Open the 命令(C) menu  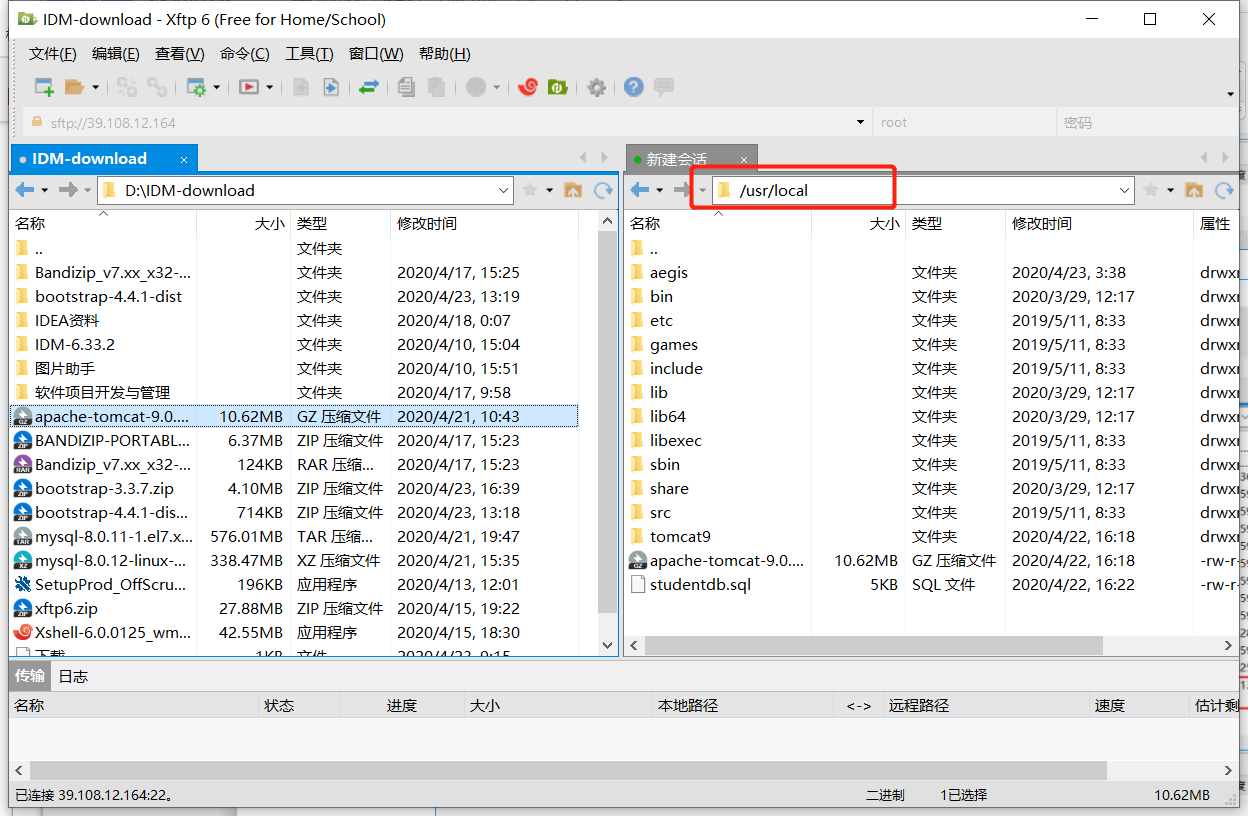[245, 54]
